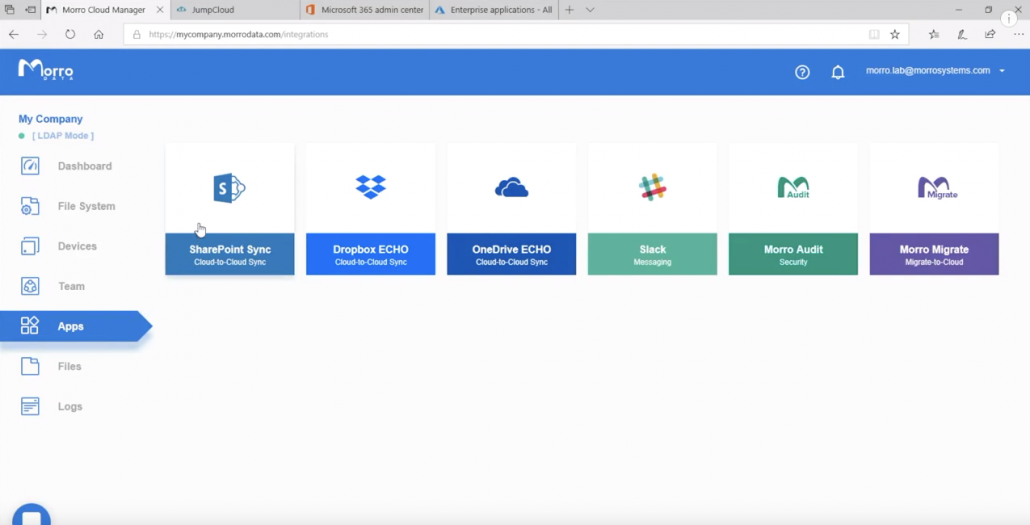Switch to Microsoft 365 admin center tab
Viewport: 1030px width, 525px height.
tap(365, 10)
